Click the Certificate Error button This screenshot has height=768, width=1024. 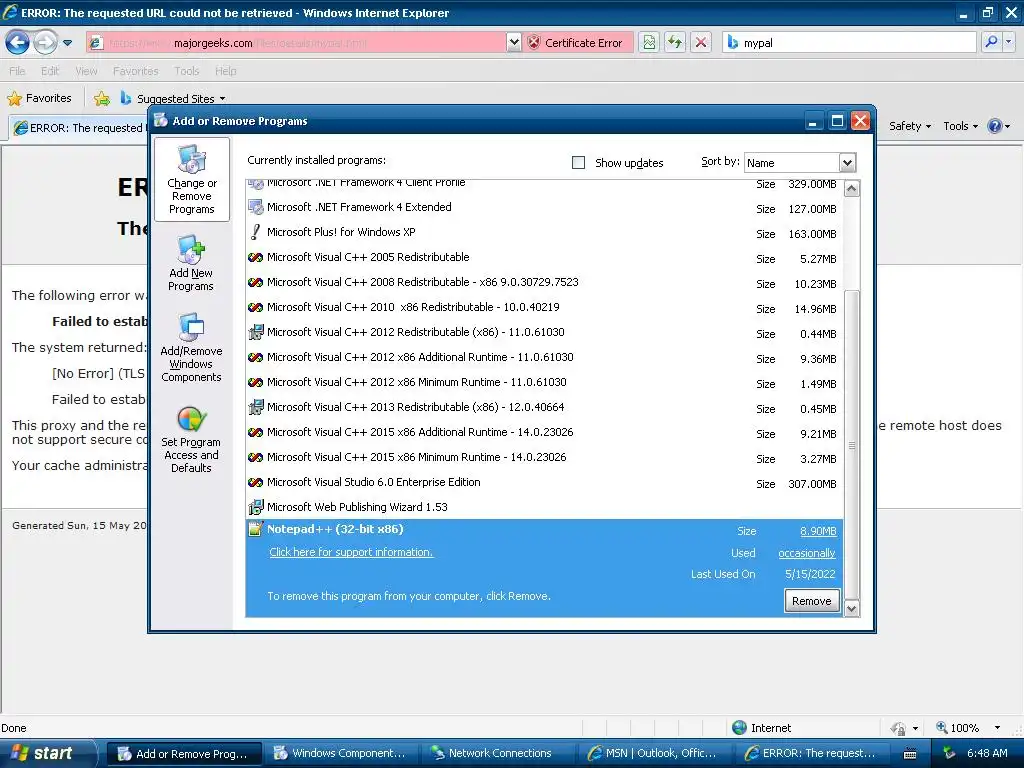pos(579,42)
